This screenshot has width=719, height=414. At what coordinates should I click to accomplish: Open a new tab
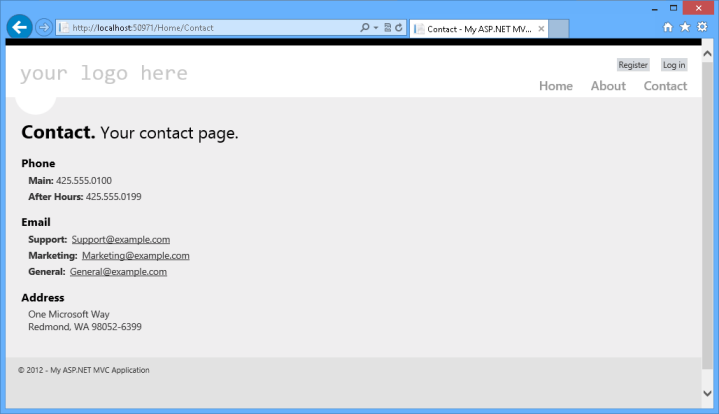coord(558,29)
